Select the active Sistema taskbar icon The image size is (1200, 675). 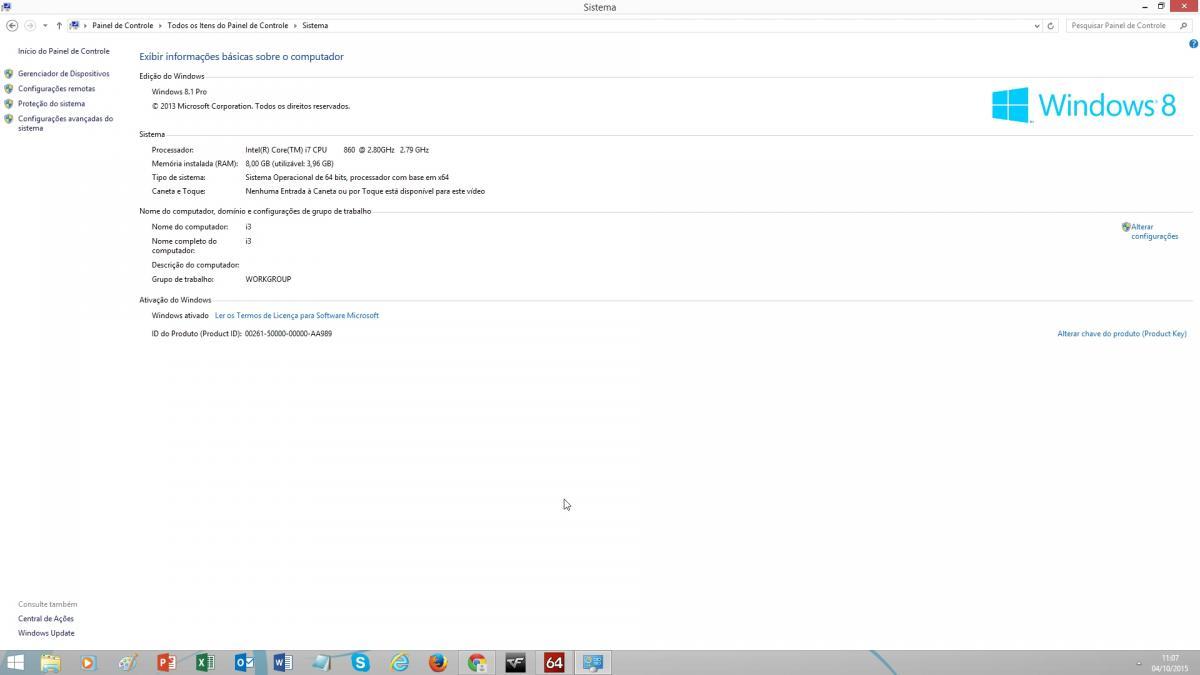point(593,662)
